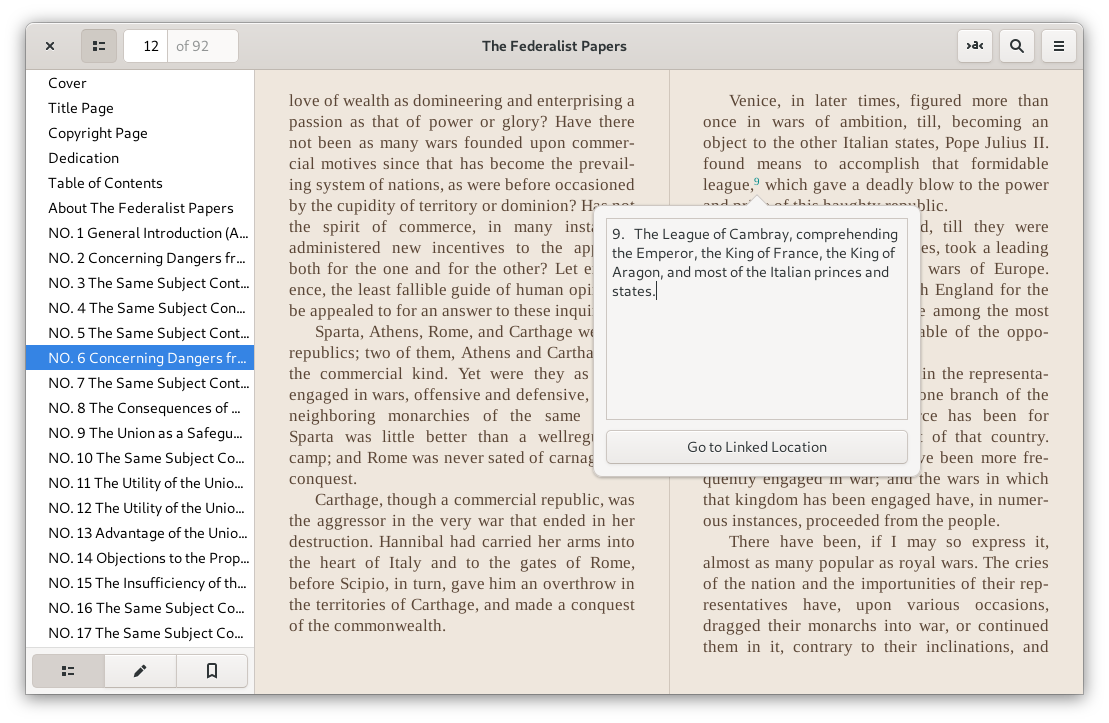
Task: Open the search tool
Action: pyautogui.click(x=1016, y=46)
